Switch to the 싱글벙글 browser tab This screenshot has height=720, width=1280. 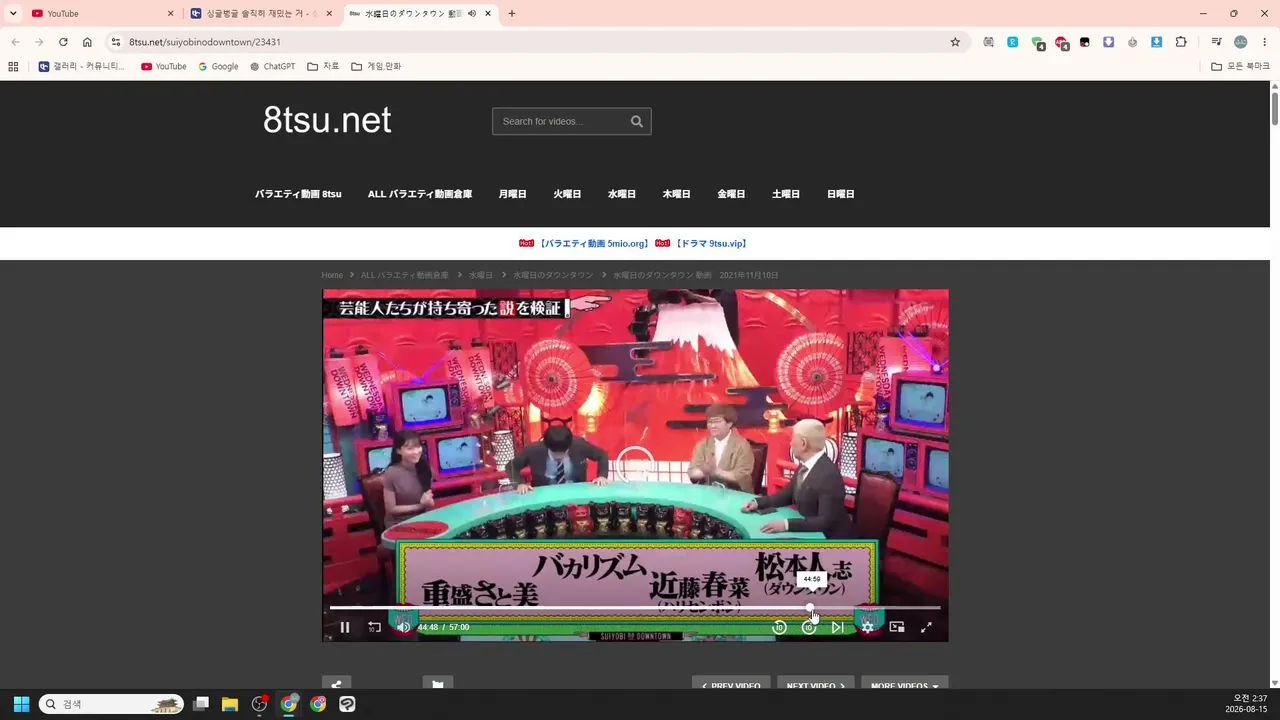260,14
